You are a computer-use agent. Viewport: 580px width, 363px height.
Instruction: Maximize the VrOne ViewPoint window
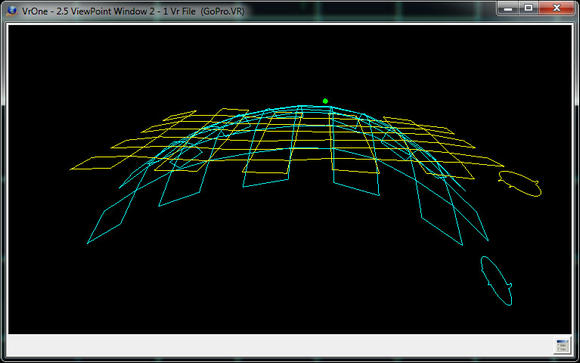click(x=528, y=8)
